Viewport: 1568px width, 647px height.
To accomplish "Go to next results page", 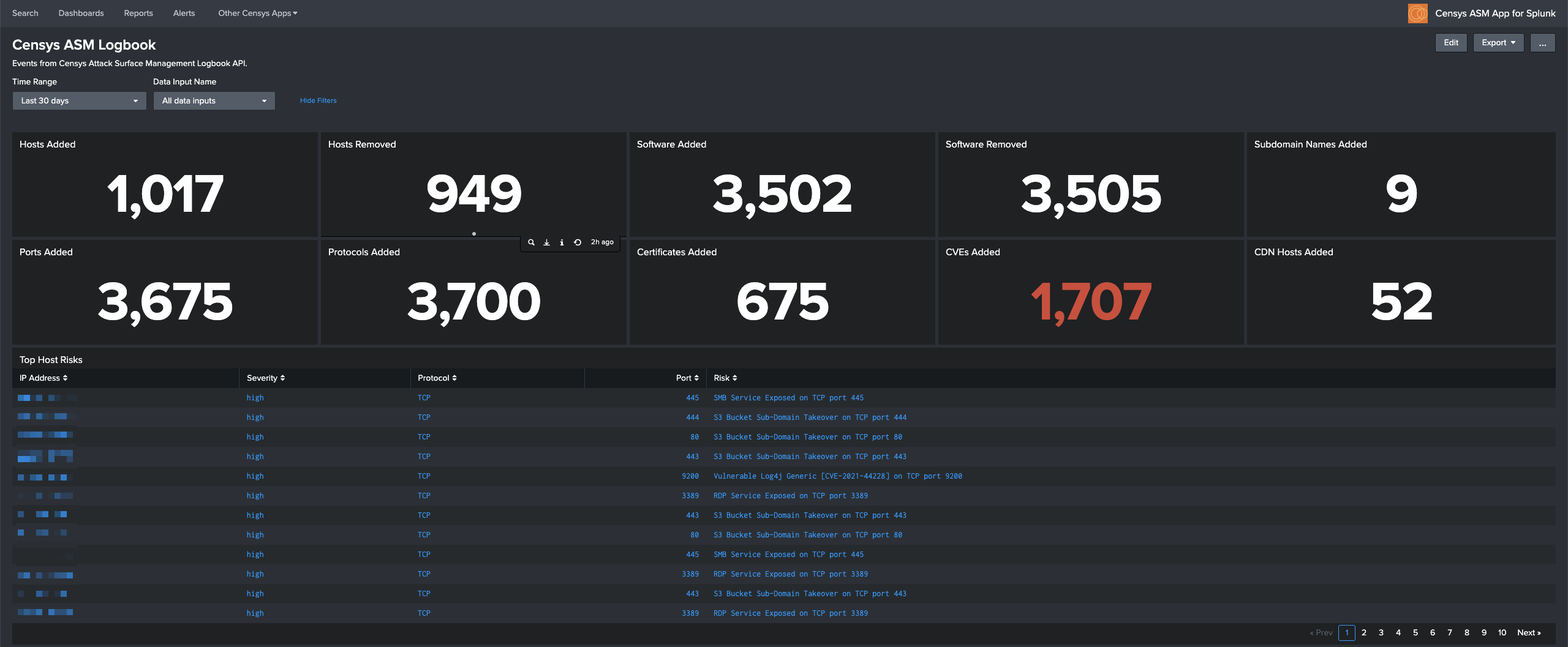I will pos(1529,633).
